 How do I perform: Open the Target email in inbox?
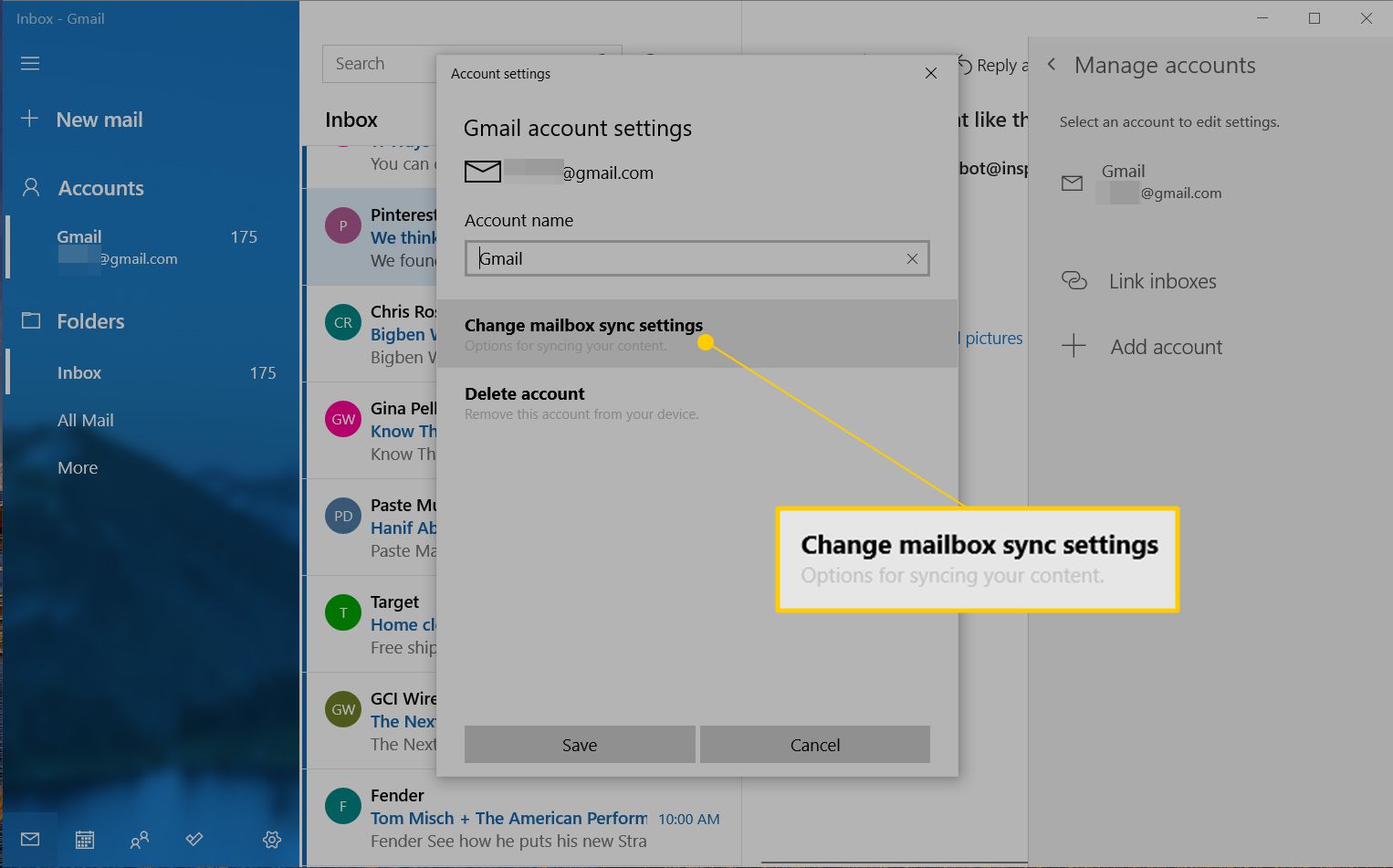pyautogui.click(x=371, y=624)
